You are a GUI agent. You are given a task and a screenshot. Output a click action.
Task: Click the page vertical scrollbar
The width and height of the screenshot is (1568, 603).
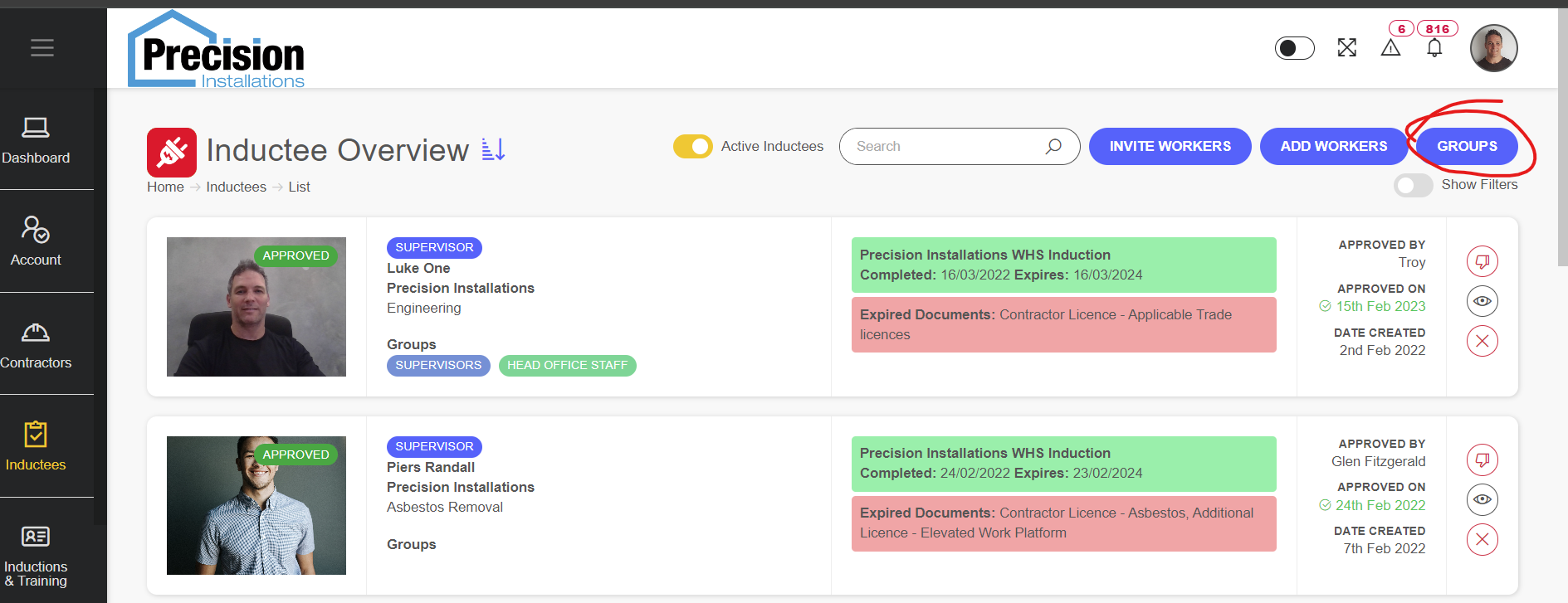[x=1562, y=137]
